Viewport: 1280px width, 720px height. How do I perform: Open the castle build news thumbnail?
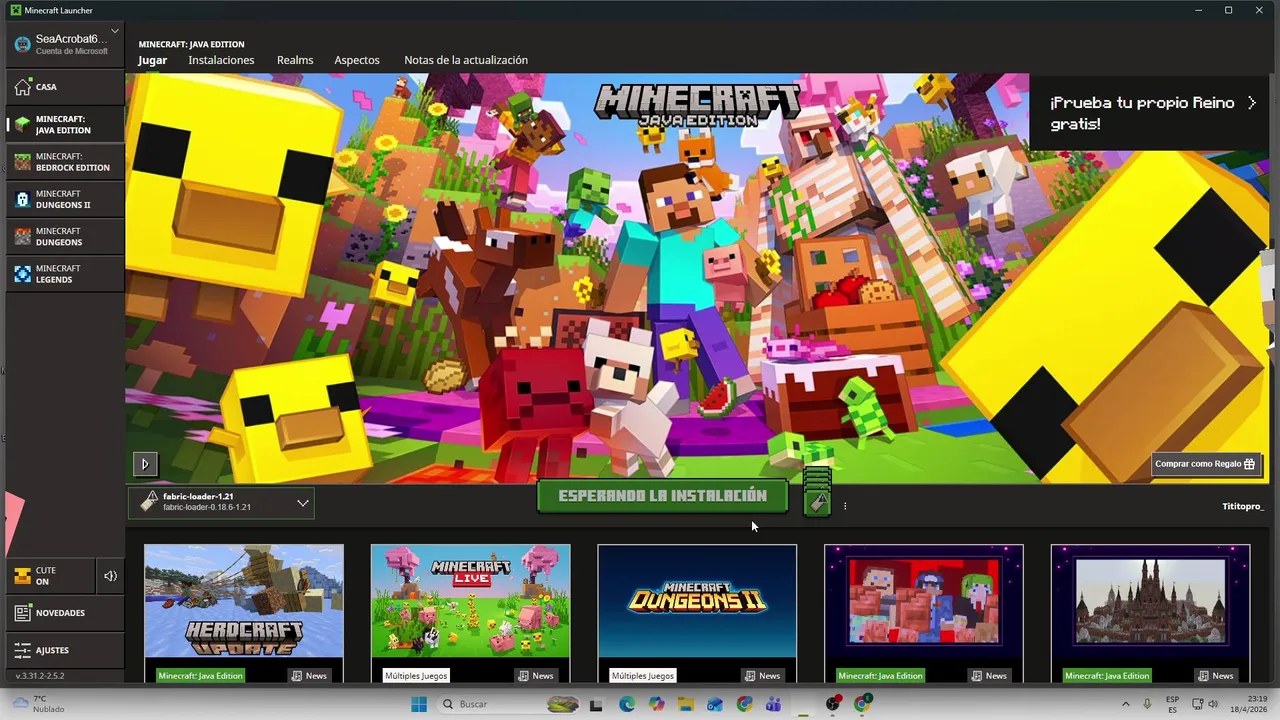[x=1150, y=601]
